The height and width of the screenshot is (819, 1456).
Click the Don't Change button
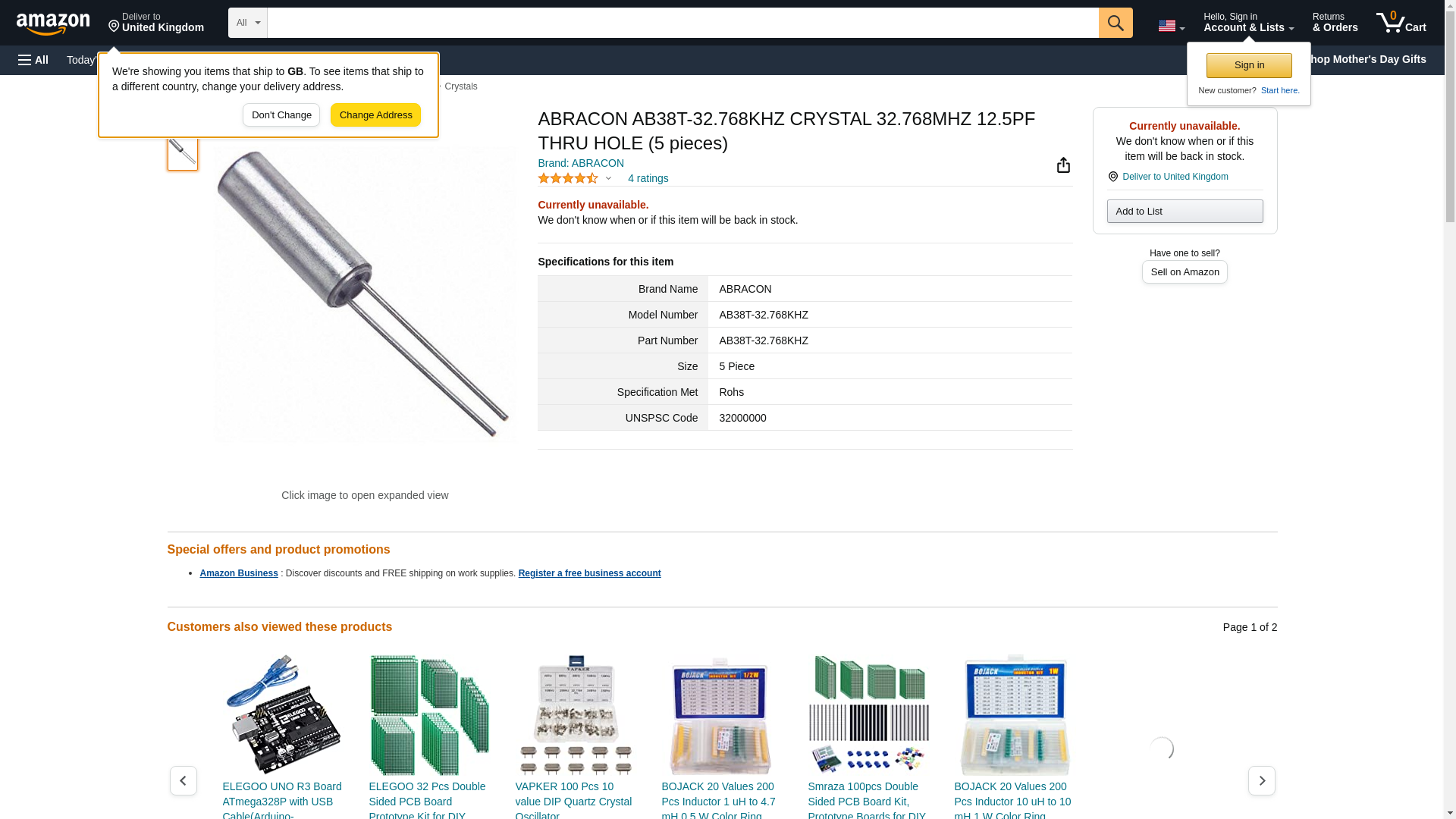281,115
